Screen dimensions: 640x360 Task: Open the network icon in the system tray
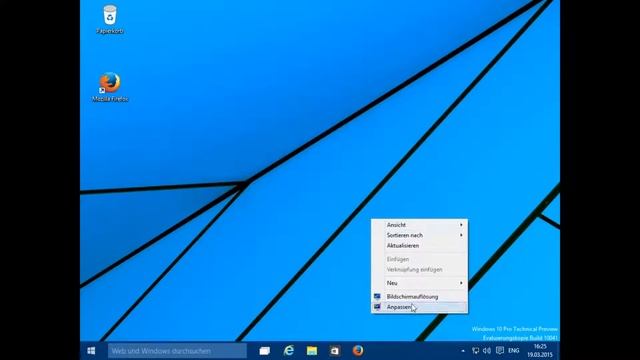coord(476,351)
